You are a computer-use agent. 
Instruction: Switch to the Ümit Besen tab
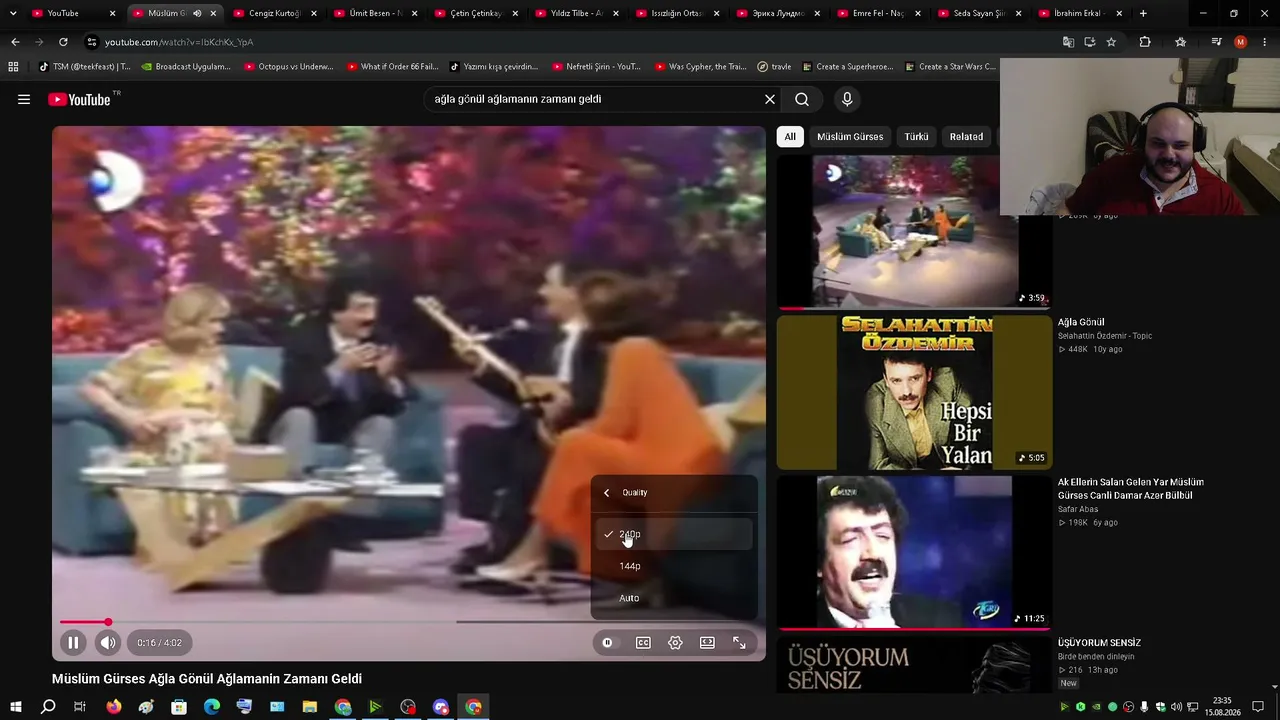click(376, 13)
